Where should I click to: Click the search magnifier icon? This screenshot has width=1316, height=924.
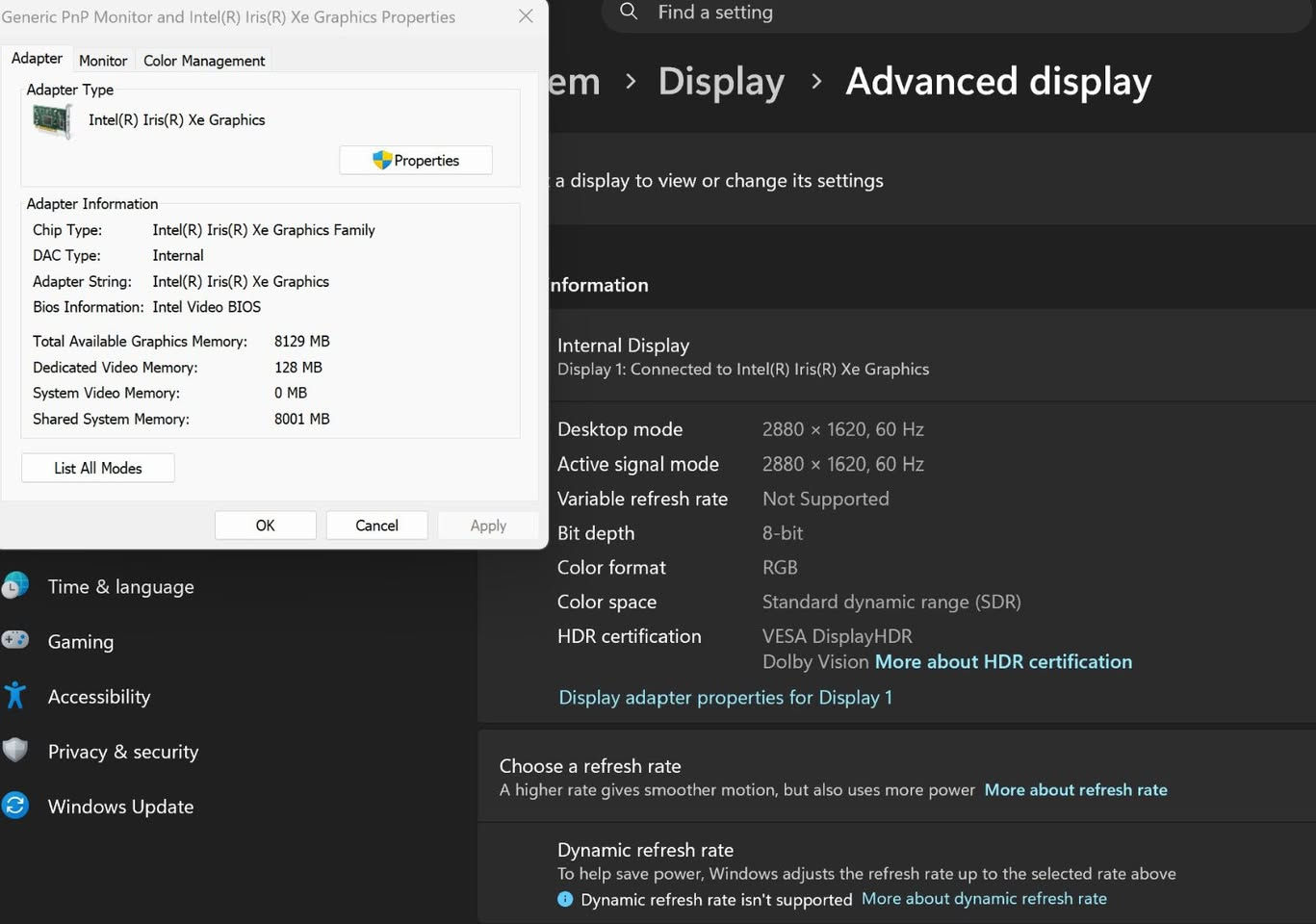[629, 12]
